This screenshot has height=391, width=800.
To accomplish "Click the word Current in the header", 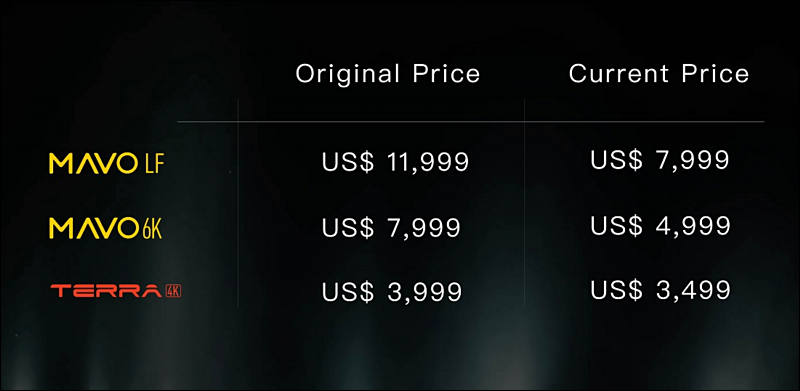I will 619,74.
